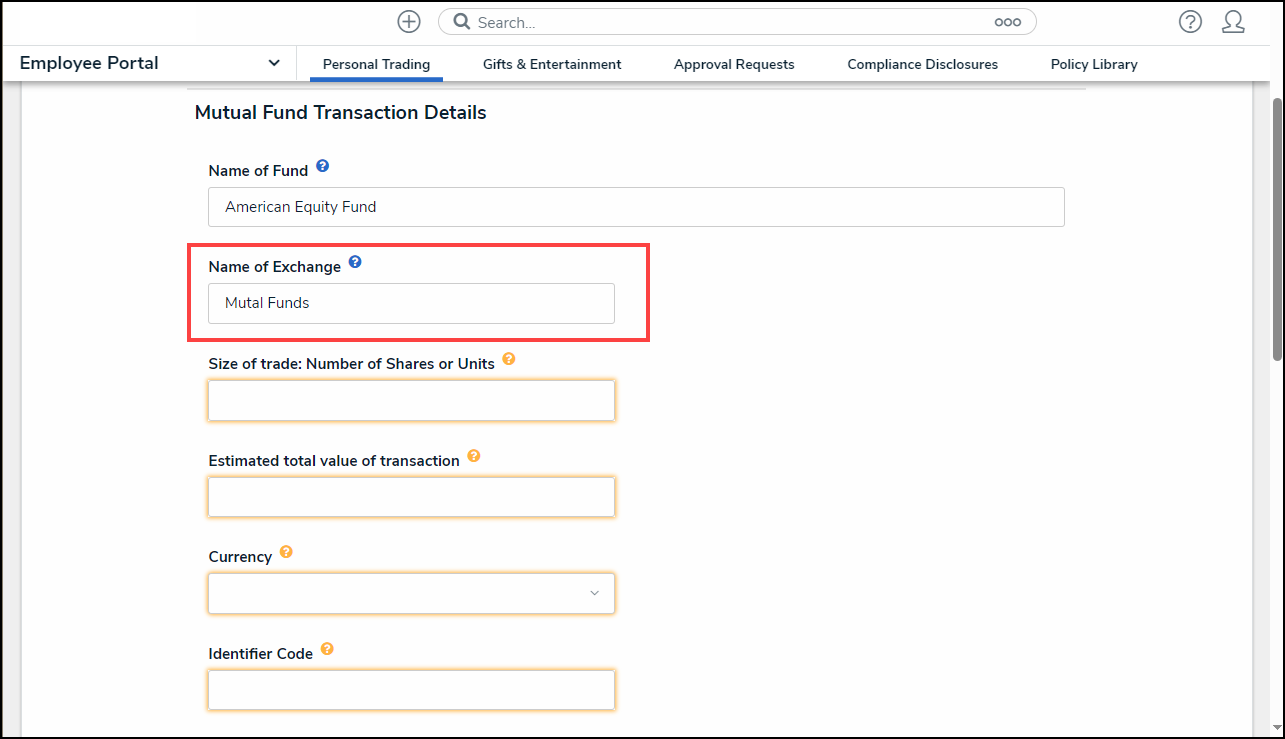Click the vertical page scrollbar
Viewport: 1285px width, 739px height.
click(1276, 230)
